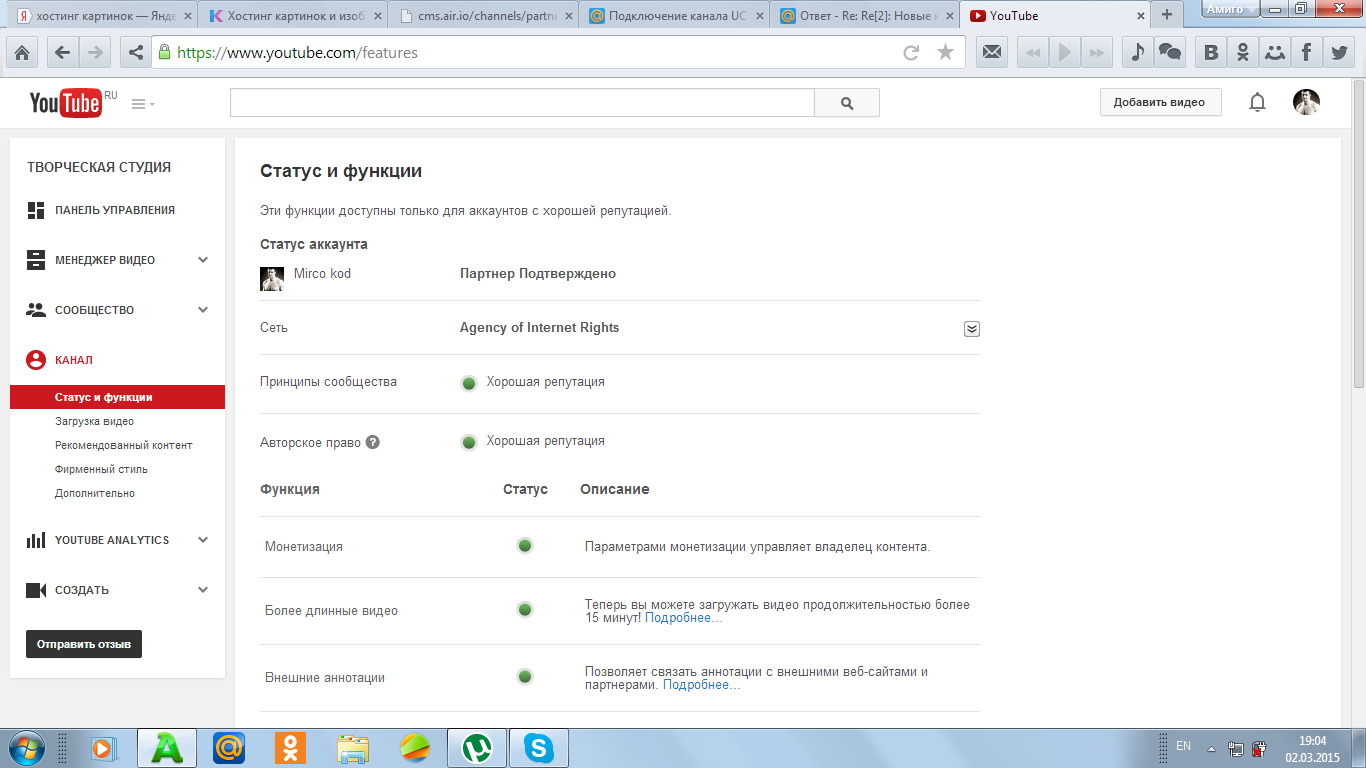1366x768 pixels.
Task: Open Дополнительно in the sidebar
Action: pos(95,493)
